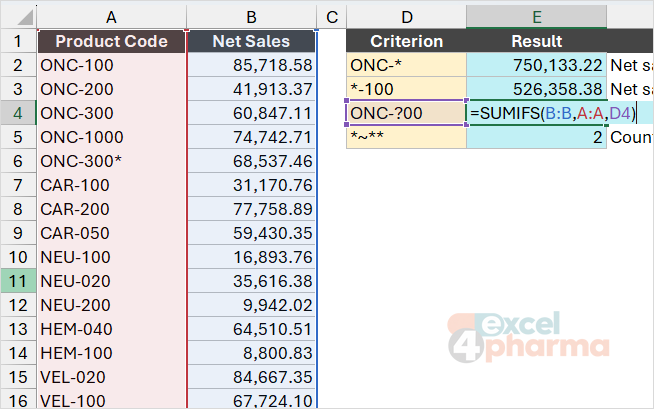The height and width of the screenshot is (409, 654).
Task: Select cell containing HEM-100
Action: tap(111, 353)
